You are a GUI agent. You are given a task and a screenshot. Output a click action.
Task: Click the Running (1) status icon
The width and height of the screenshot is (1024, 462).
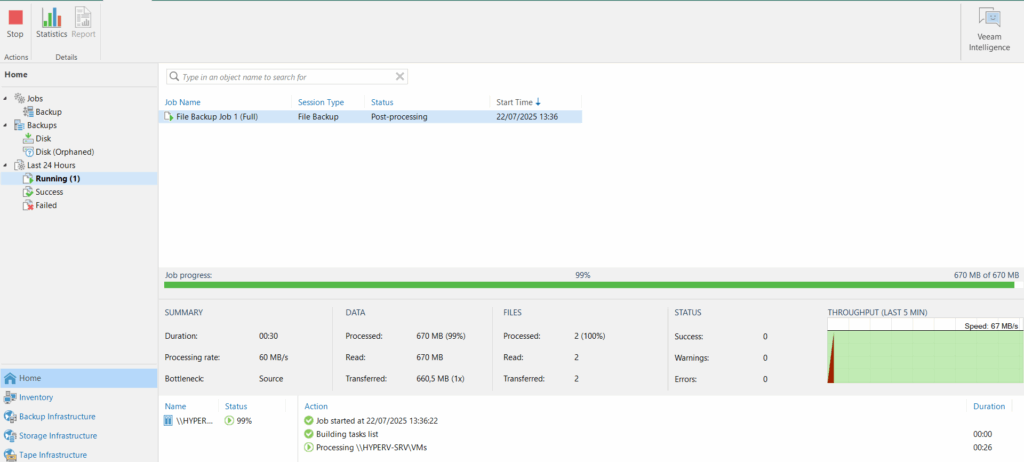point(28,178)
